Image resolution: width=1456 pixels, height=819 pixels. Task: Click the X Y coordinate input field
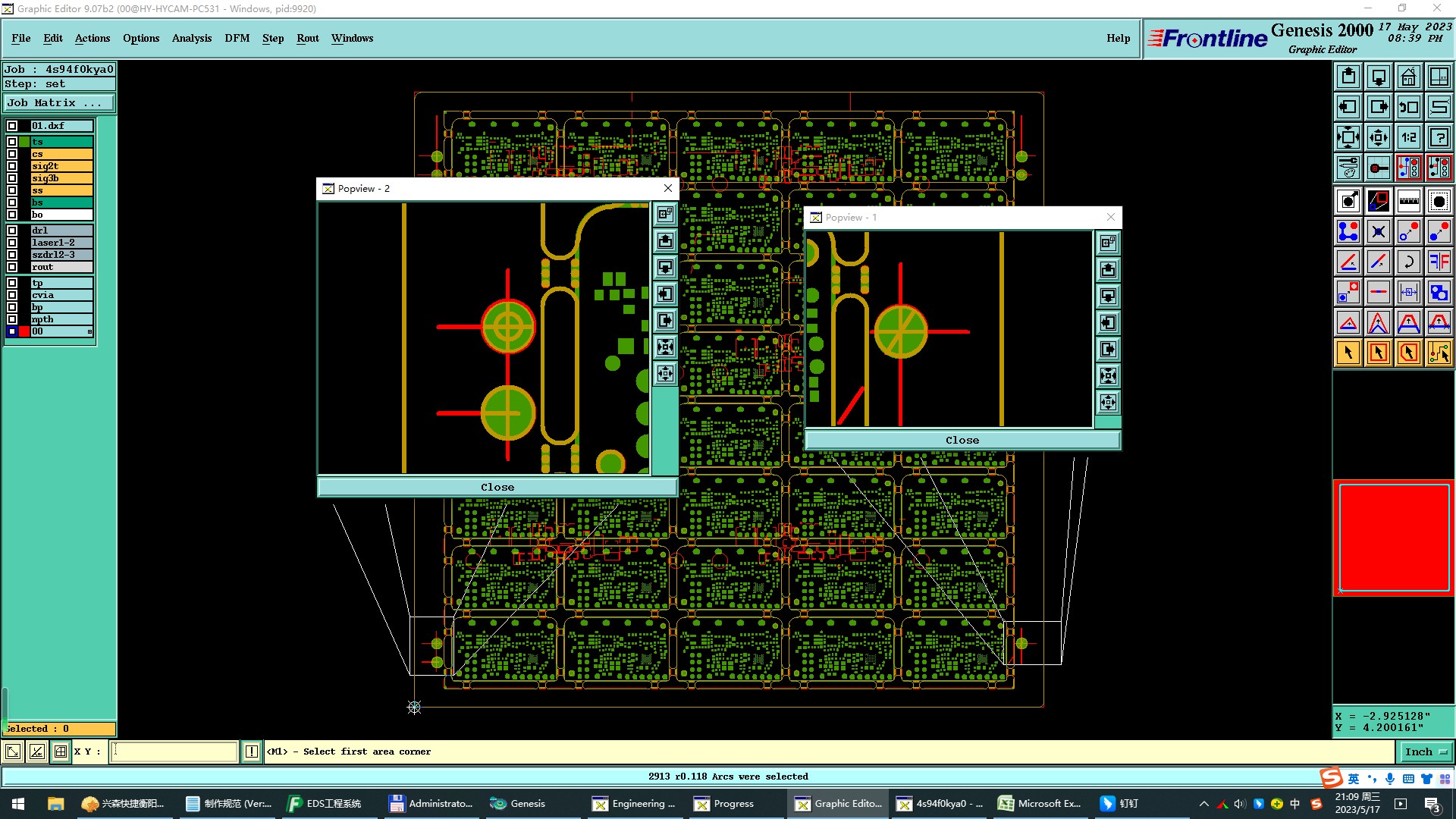(174, 752)
